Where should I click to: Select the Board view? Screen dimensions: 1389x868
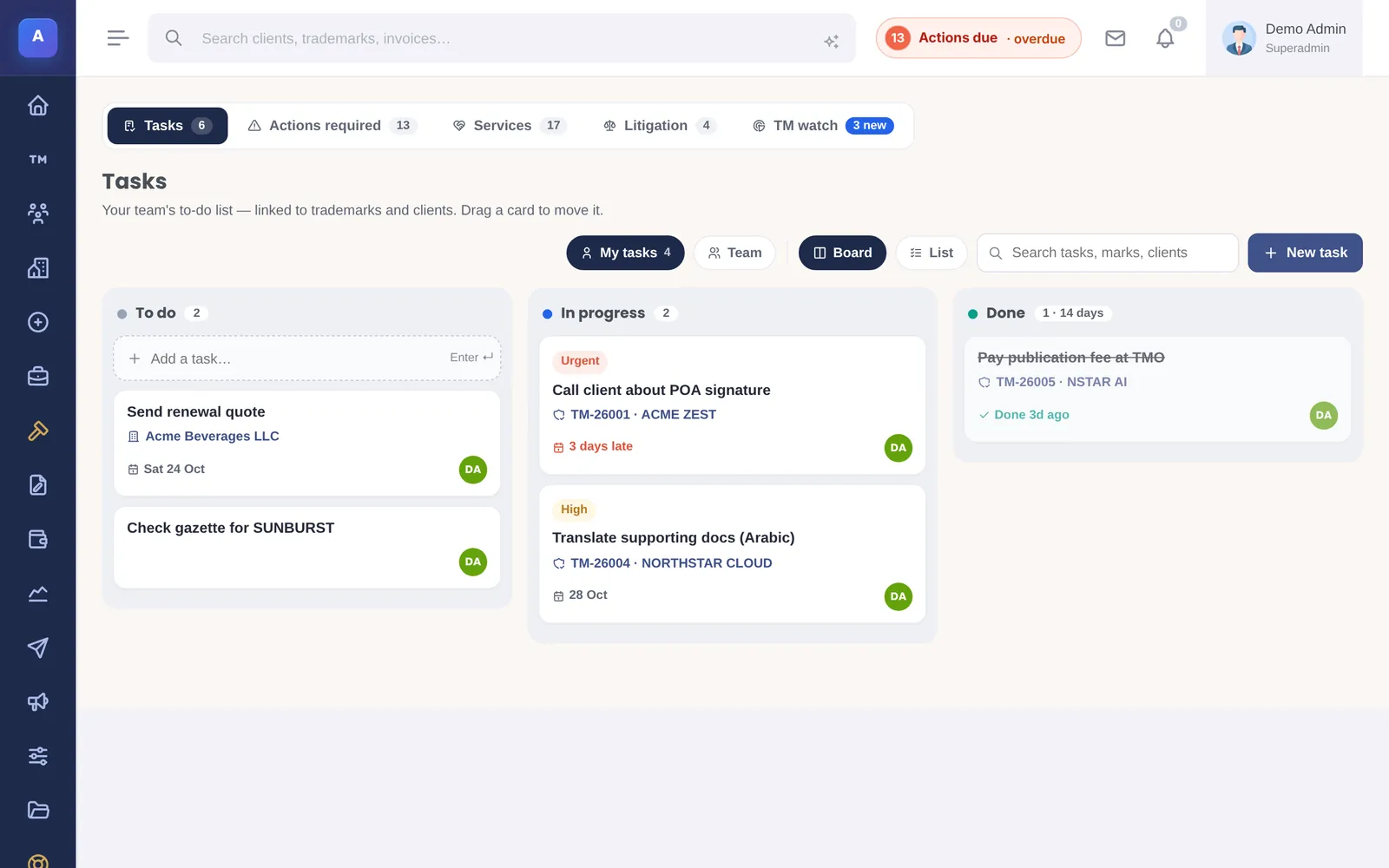point(842,253)
